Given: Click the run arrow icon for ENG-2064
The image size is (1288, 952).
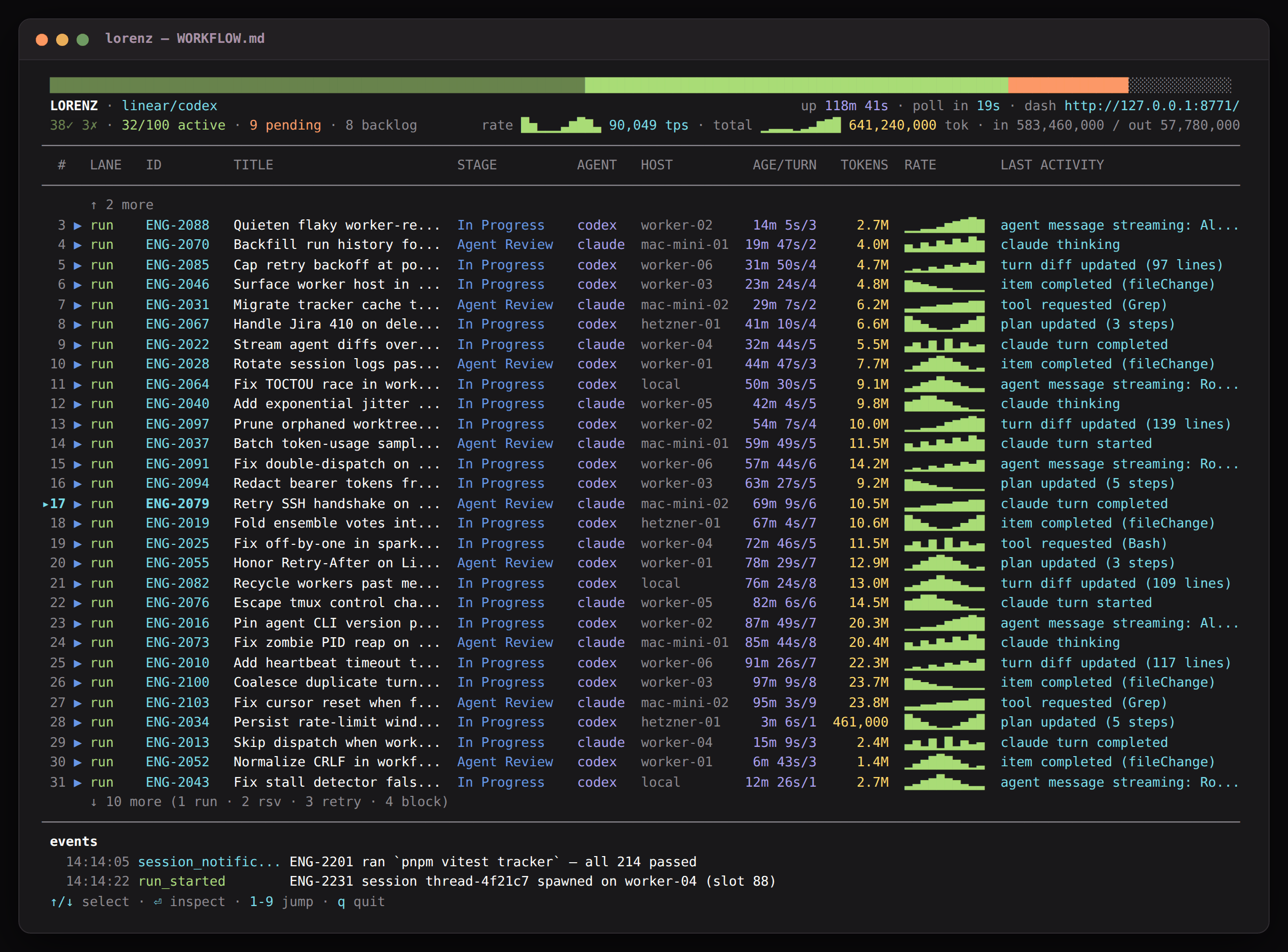Looking at the screenshot, I should tap(78, 384).
